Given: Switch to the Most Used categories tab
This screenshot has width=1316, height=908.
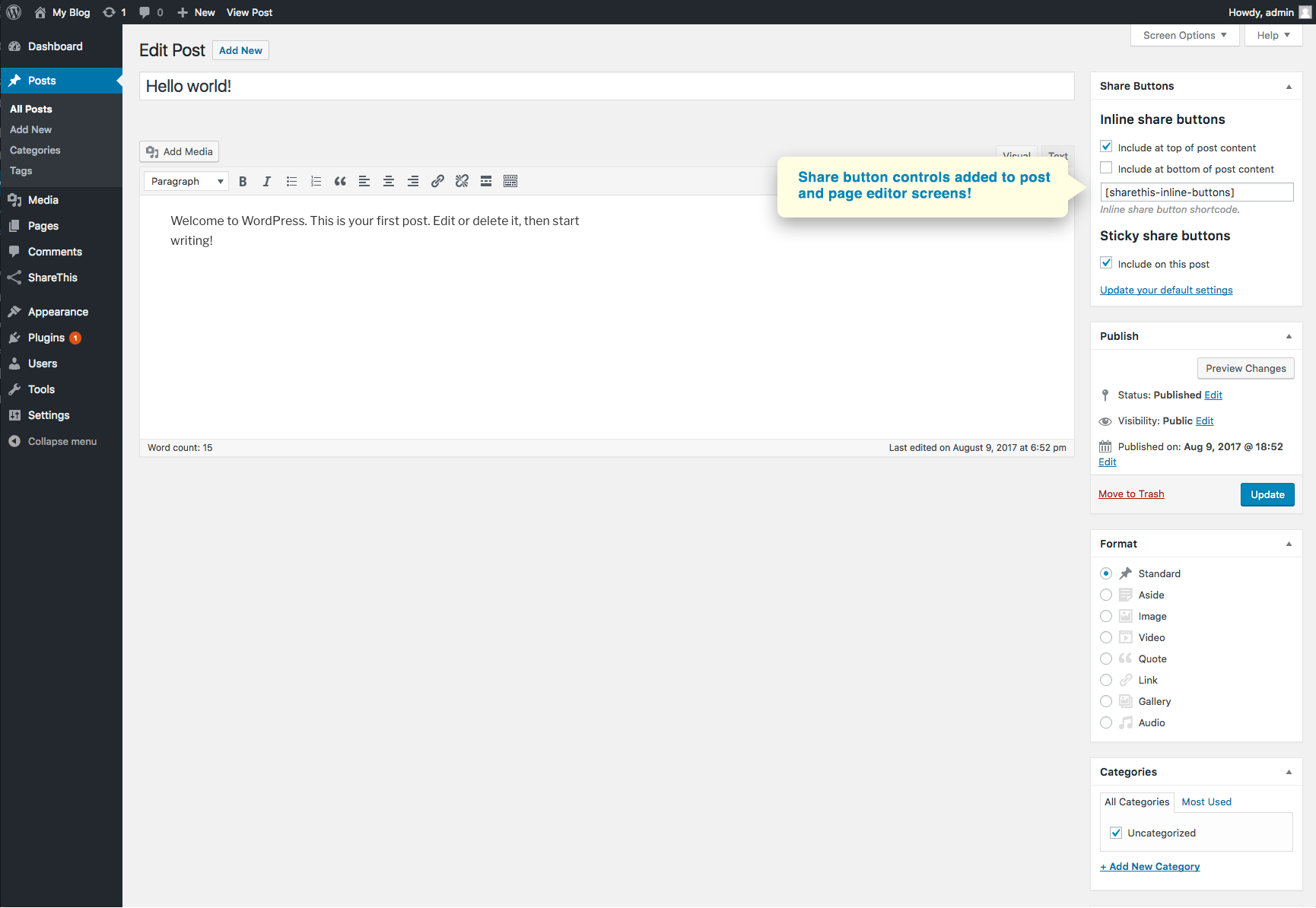Looking at the screenshot, I should (1206, 802).
